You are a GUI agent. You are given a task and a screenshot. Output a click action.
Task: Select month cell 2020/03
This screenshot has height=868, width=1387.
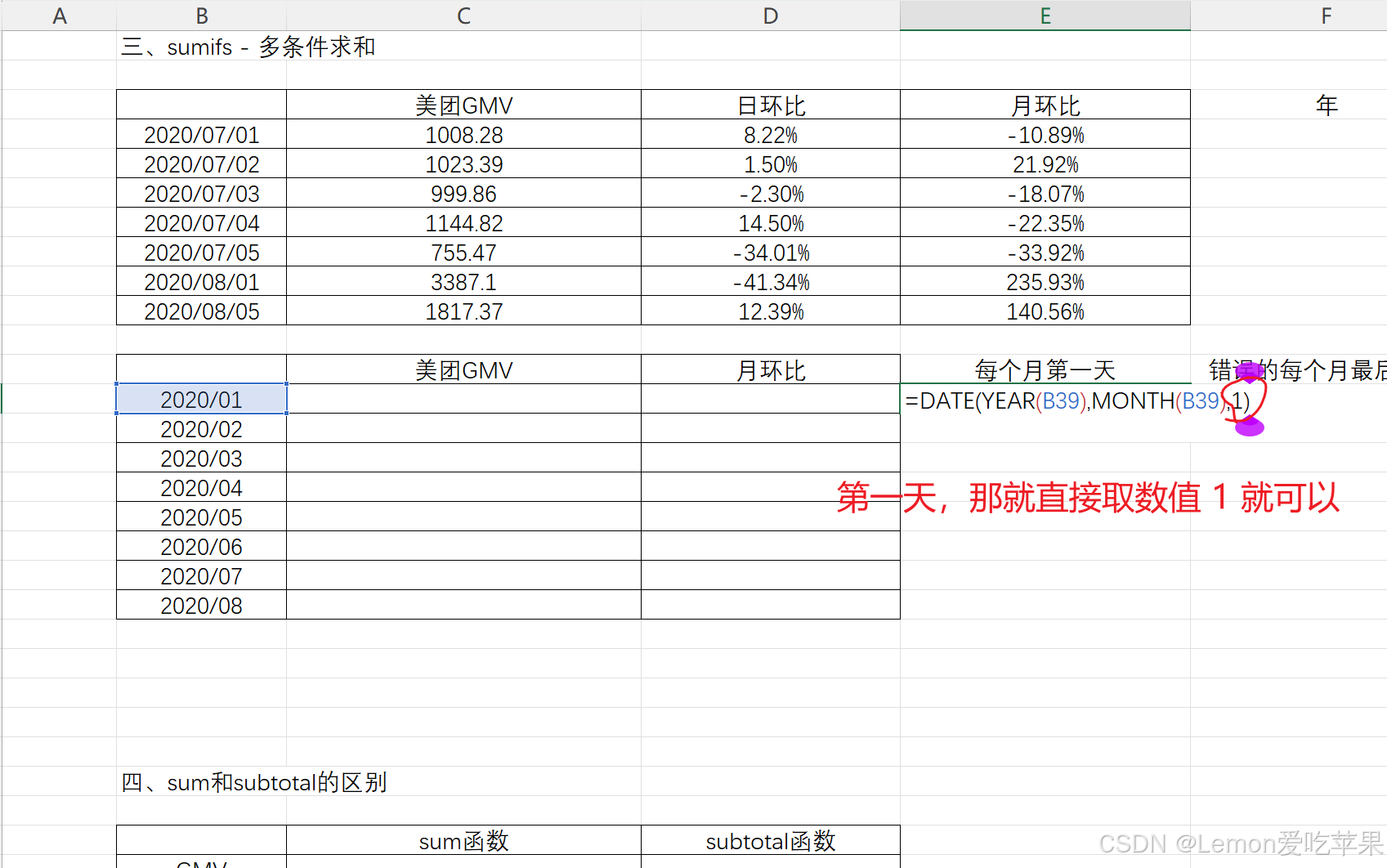pos(202,458)
